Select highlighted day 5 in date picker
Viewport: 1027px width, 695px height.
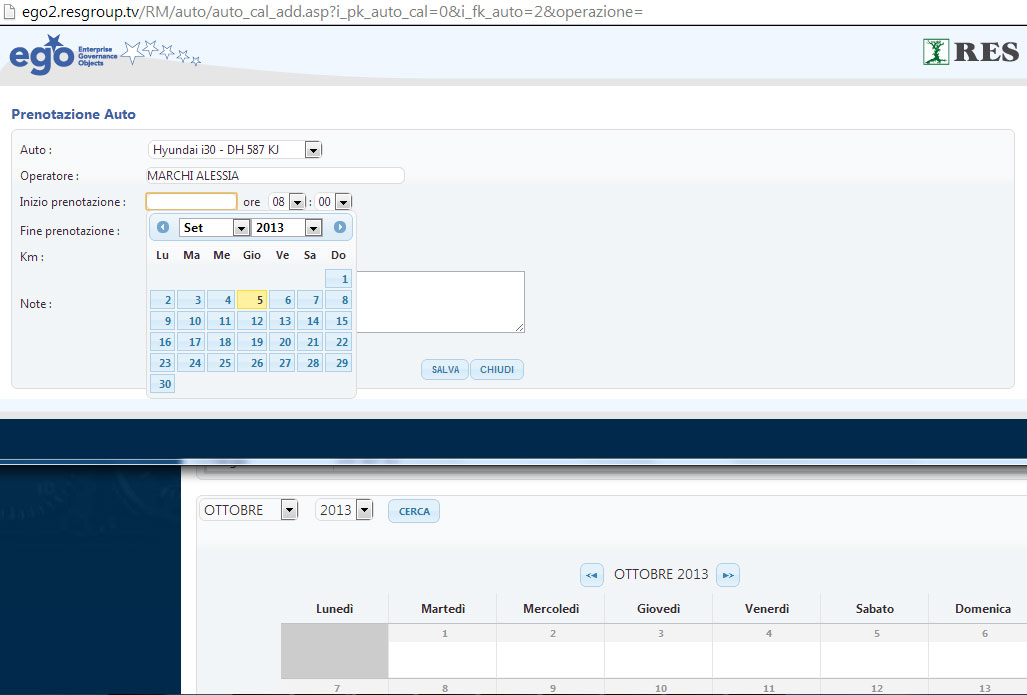point(252,299)
